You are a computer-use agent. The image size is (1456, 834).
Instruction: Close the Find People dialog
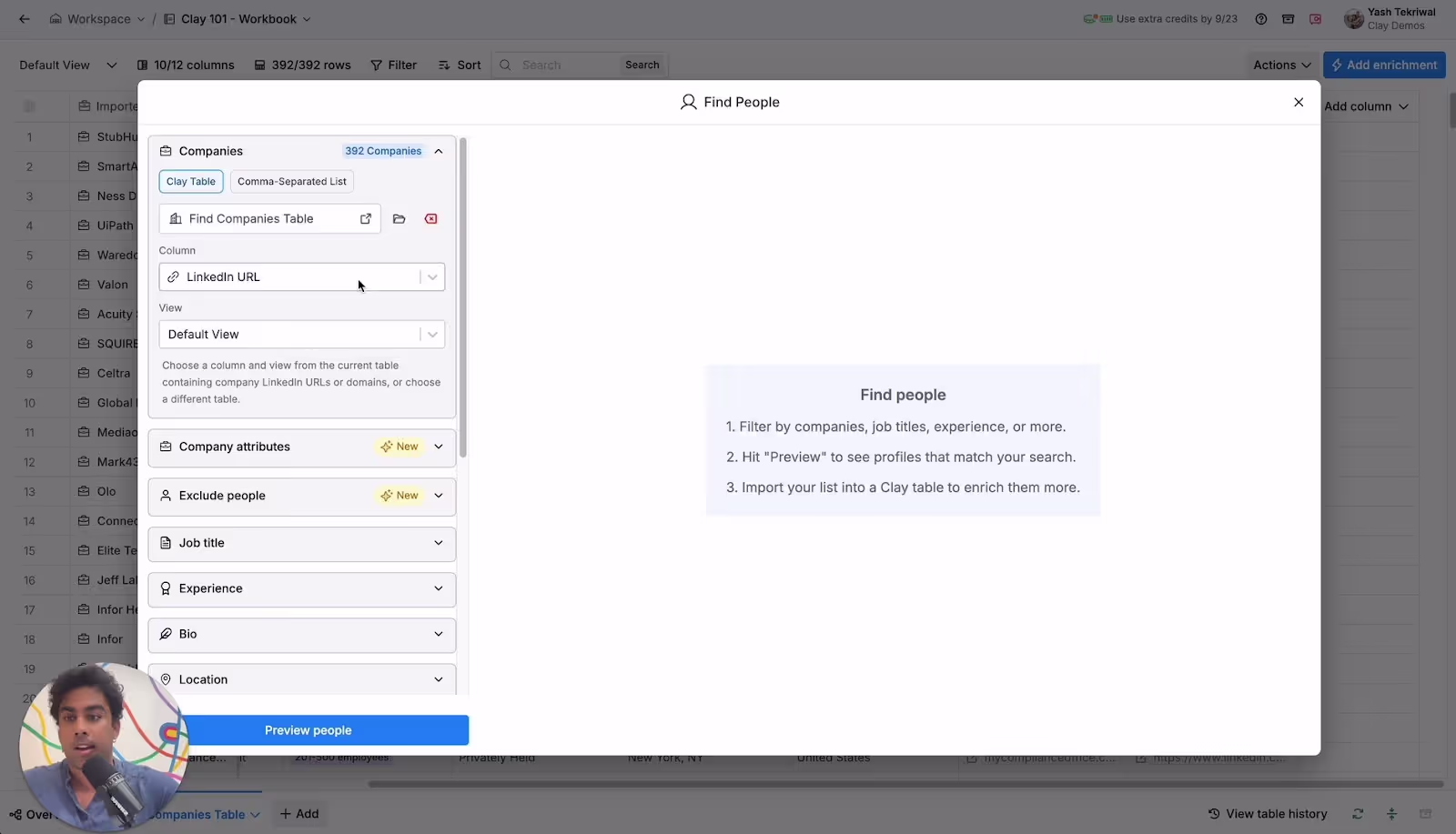1299,103
